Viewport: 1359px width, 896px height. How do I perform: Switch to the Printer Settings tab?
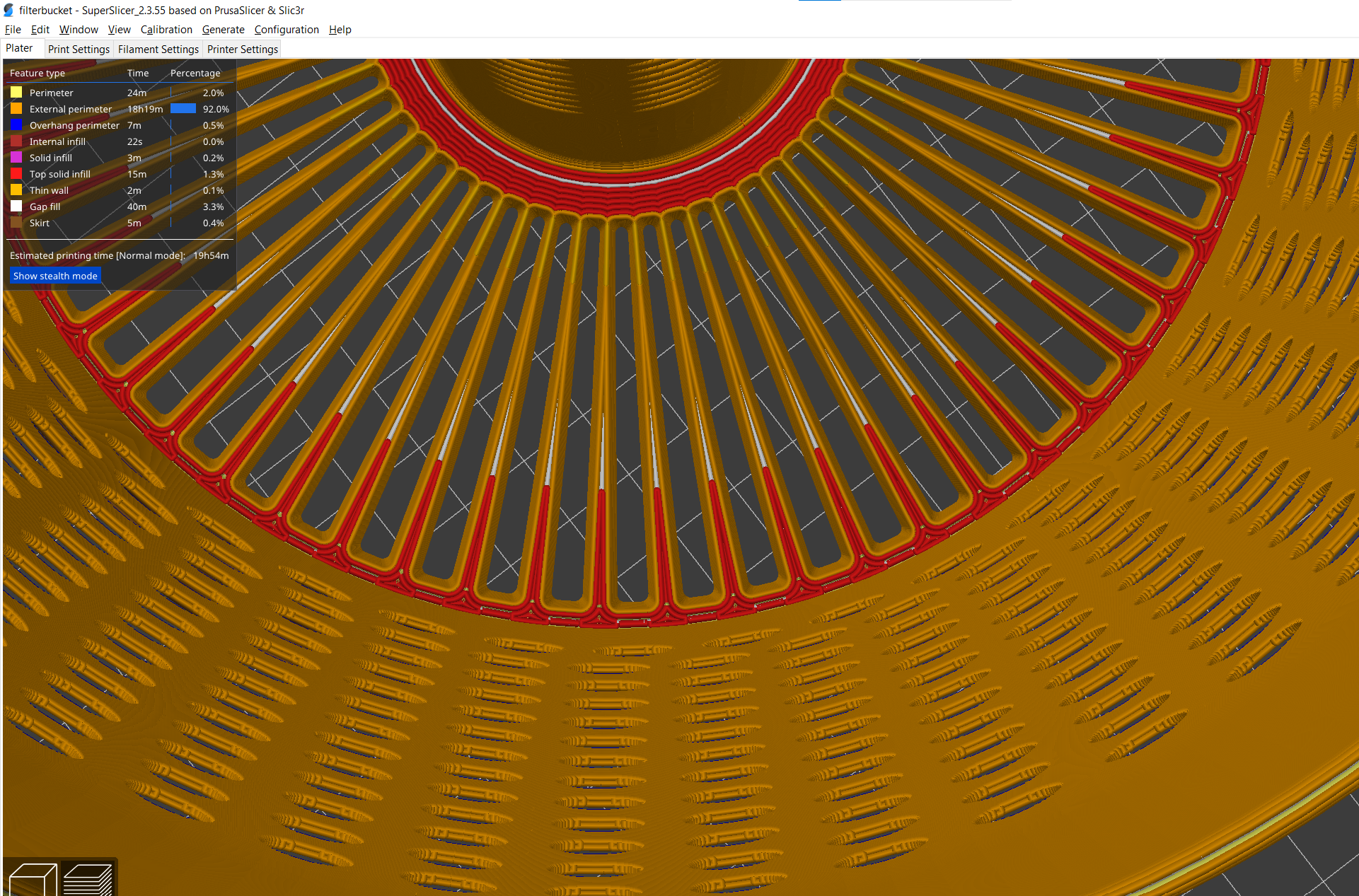[243, 49]
